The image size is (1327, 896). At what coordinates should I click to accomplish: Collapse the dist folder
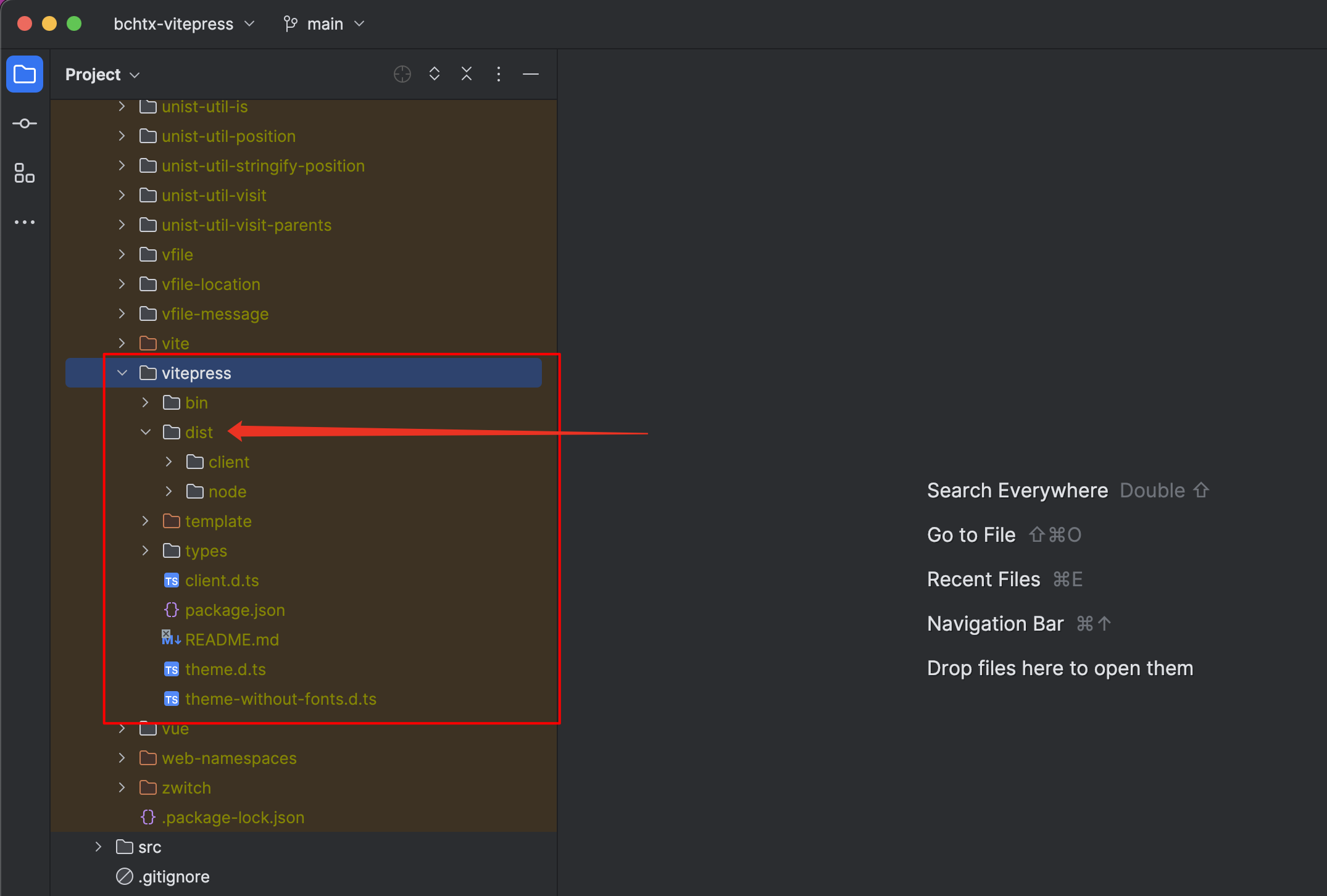click(146, 433)
